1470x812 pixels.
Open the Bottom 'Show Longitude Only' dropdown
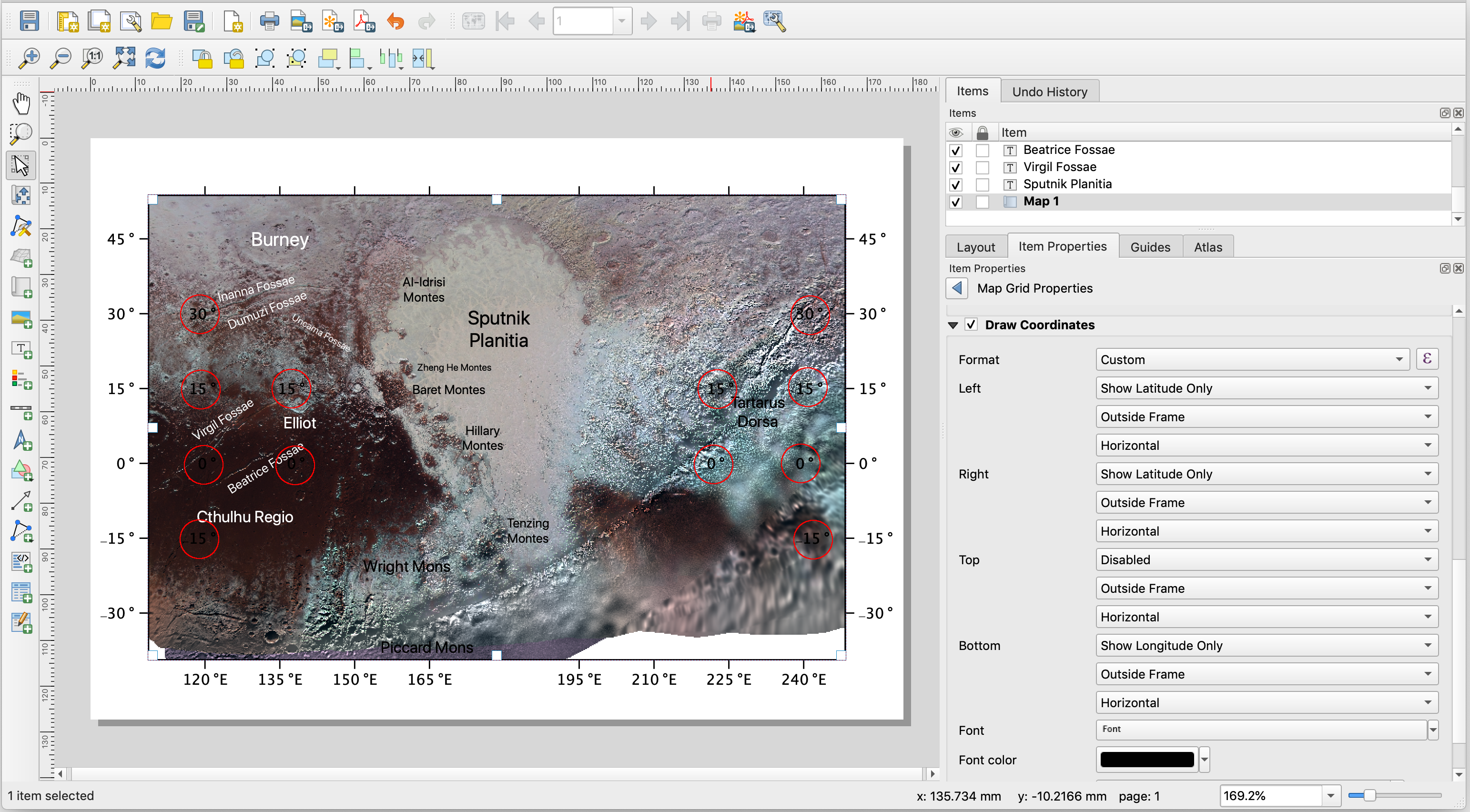(1267, 645)
